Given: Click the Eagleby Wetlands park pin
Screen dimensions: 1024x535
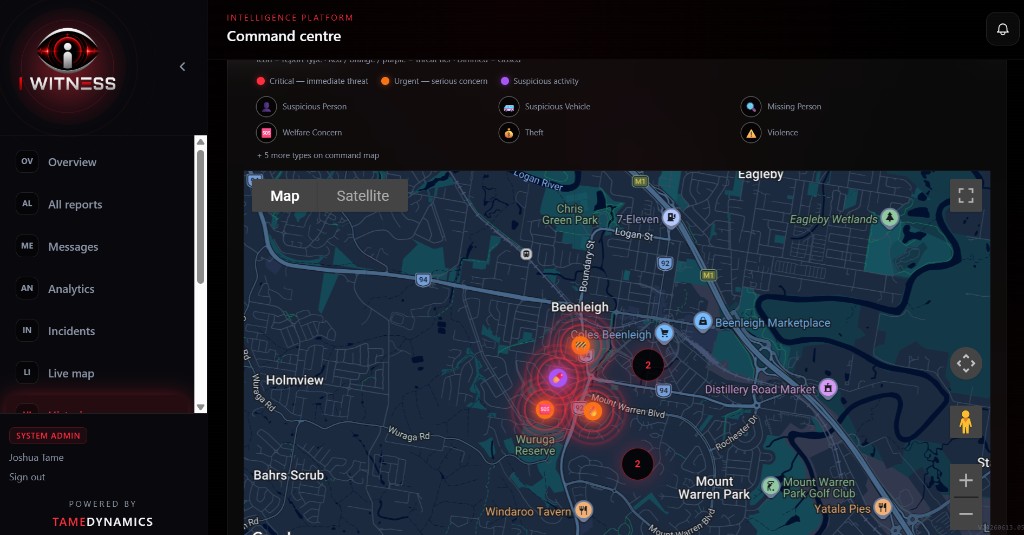Looking at the screenshot, I should pos(889,218).
